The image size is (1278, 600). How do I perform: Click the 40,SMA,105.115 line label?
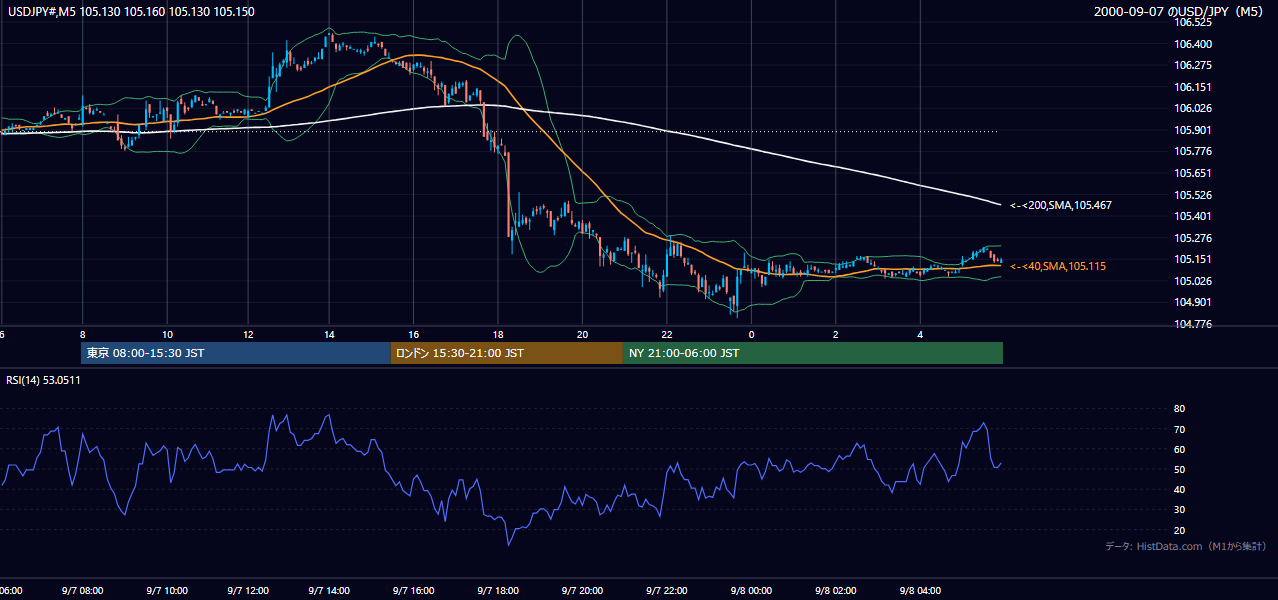click(x=1058, y=266)
